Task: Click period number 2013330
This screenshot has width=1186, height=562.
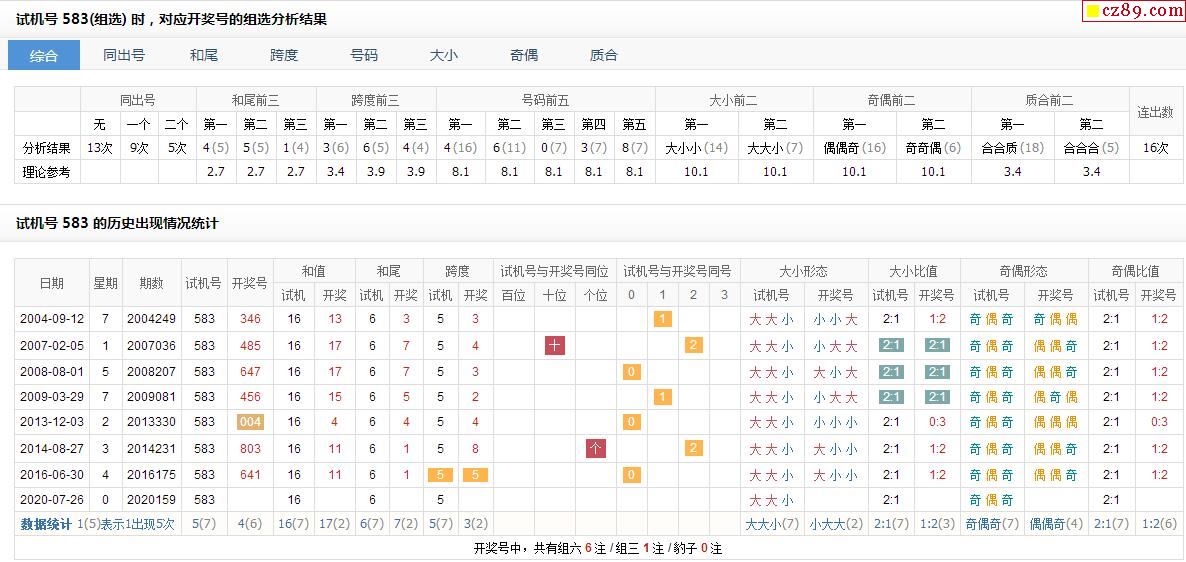Action: pyautogui.click(x=151, y=422)
